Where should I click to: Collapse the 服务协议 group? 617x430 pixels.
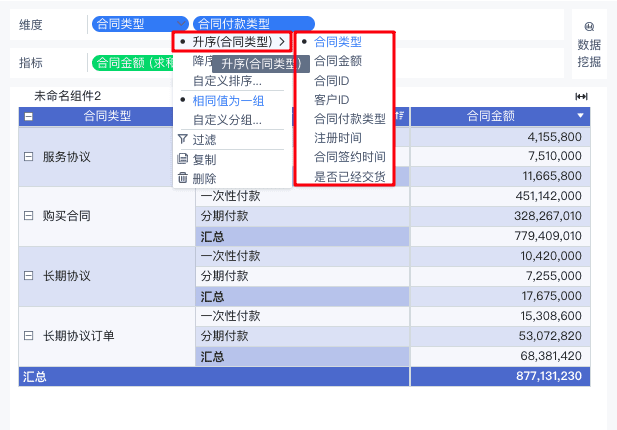point(28,157)
